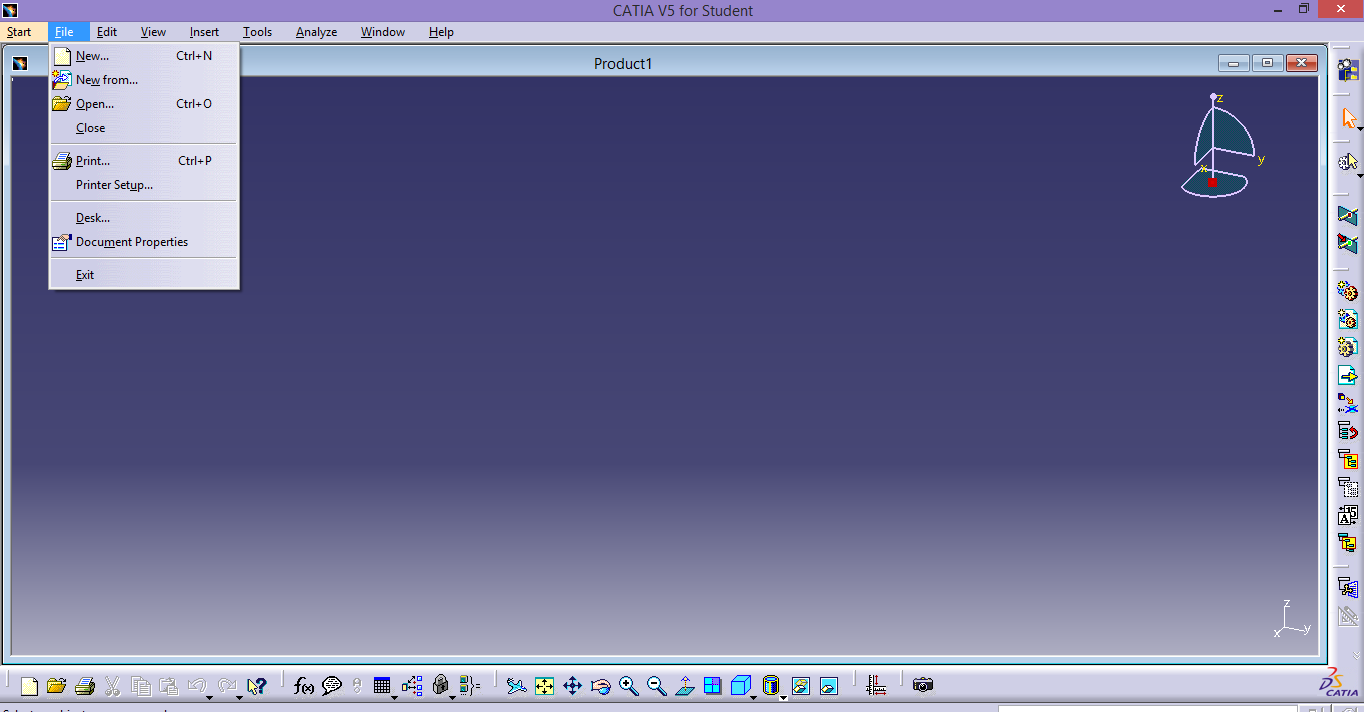Expand the Design Table icon dropdown arrow

394,697
